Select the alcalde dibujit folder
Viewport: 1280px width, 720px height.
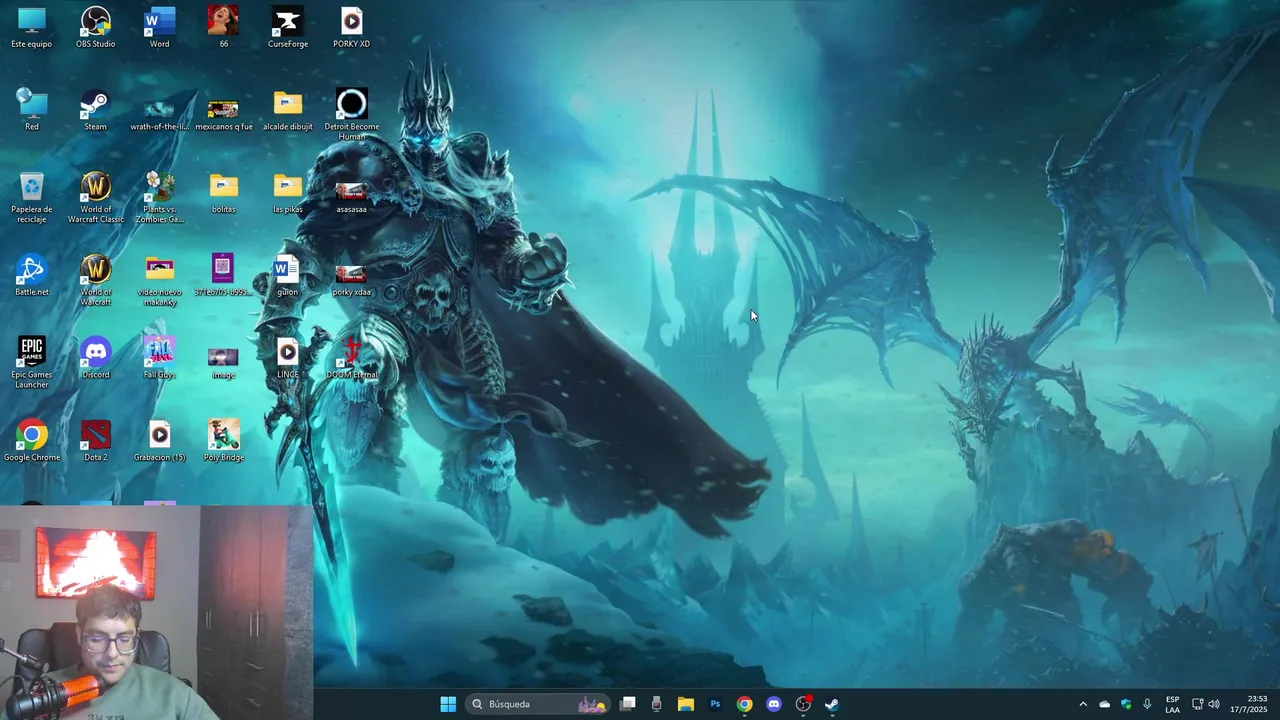point(288,111)
